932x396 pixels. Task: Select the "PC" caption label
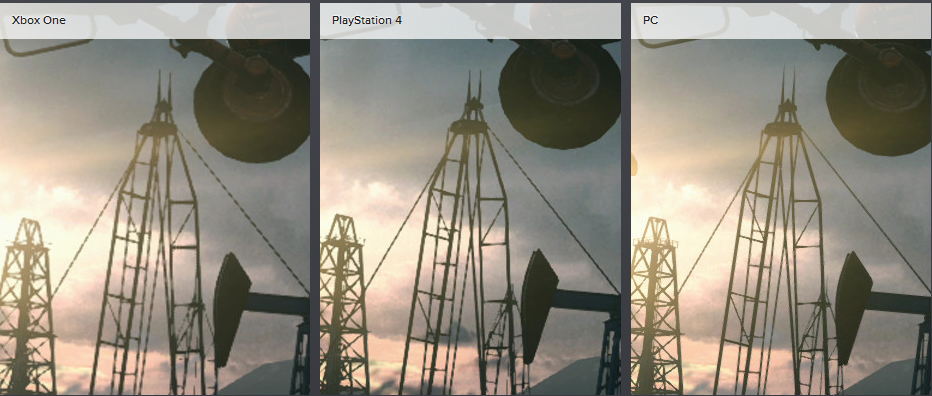pyautogui.click(x=650, y=20)
